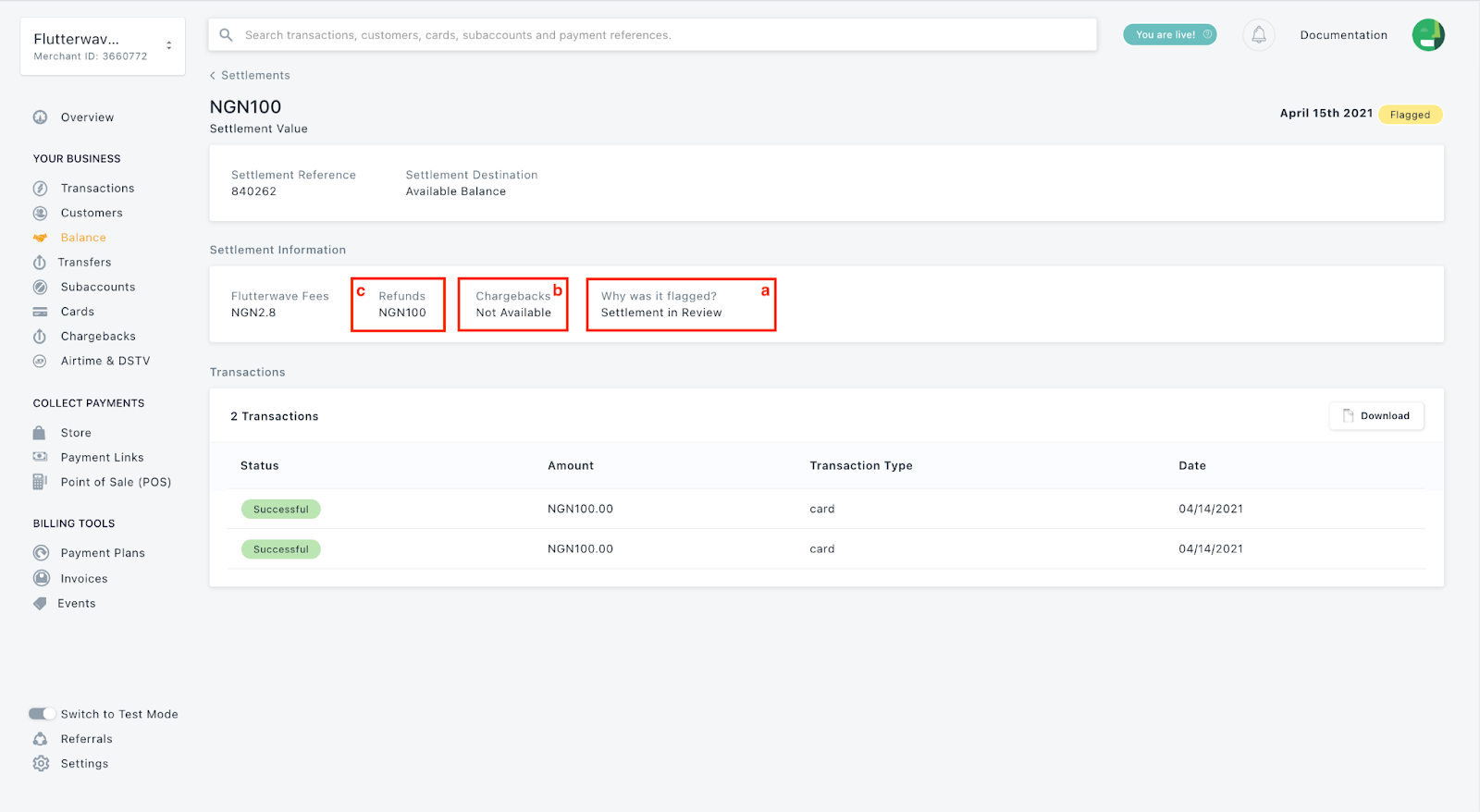Open Store page link
Image resolution: width=1480 pixels, height=812 pixels.
pyautogui.click(x=76, y=433)
